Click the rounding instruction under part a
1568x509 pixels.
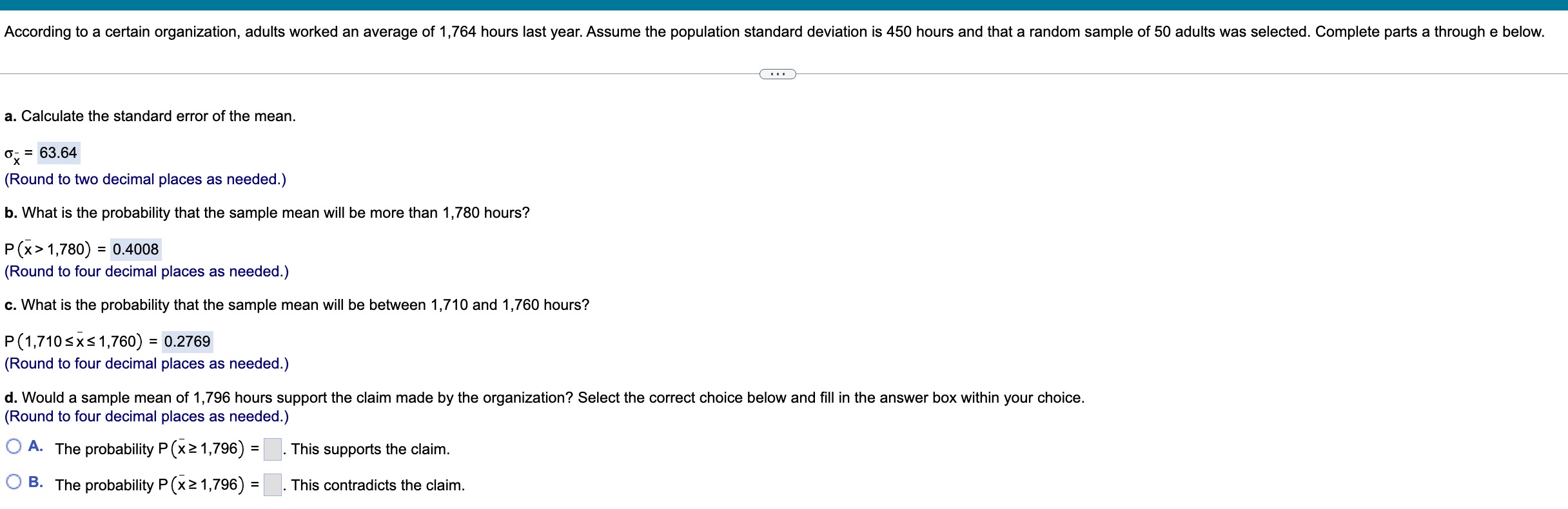144,179
